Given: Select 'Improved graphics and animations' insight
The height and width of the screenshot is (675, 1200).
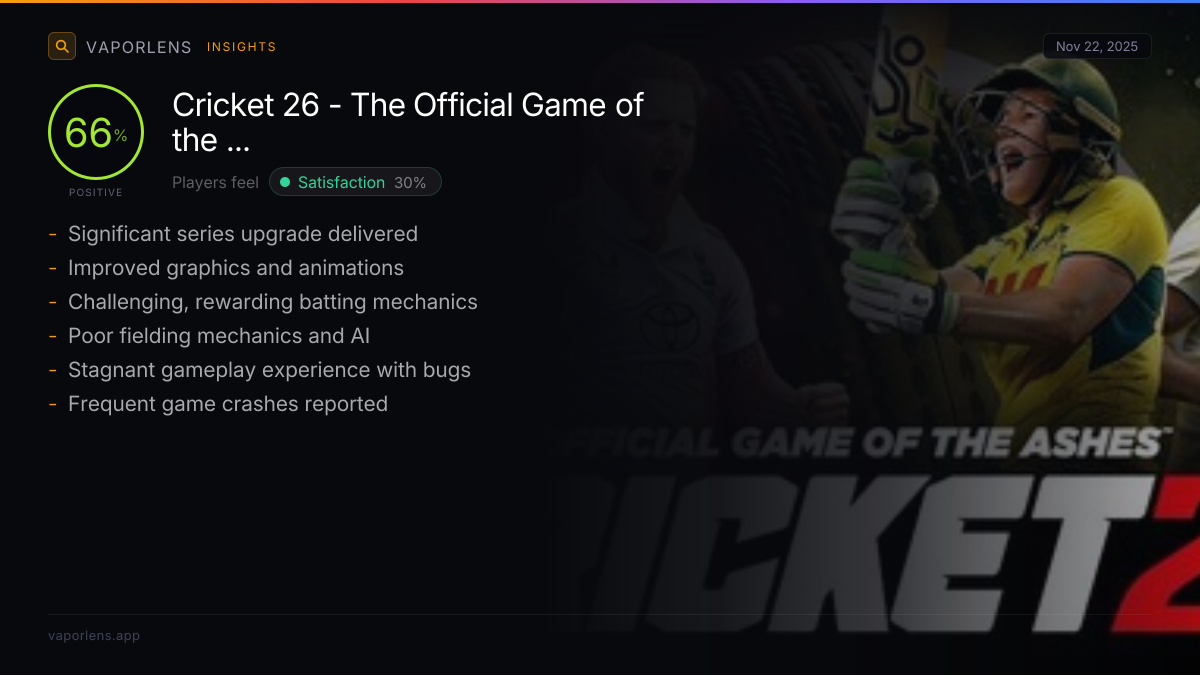Looking at the screenshot, I should click(x=235, y=268).
